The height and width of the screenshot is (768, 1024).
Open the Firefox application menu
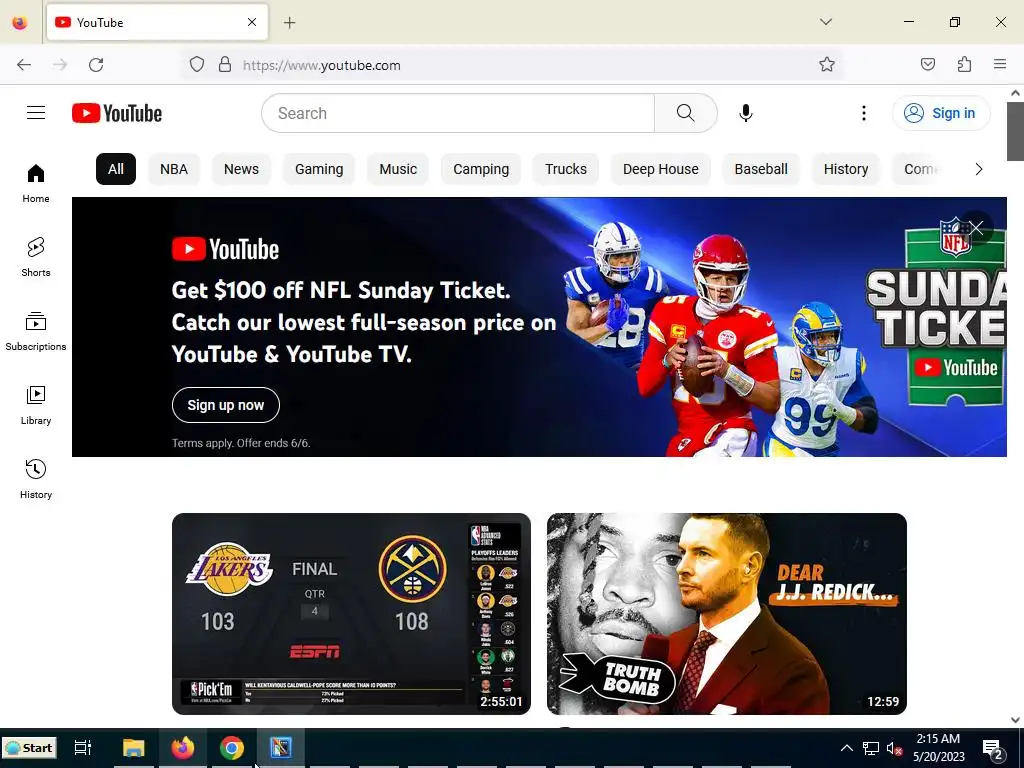click(1000, 64)
